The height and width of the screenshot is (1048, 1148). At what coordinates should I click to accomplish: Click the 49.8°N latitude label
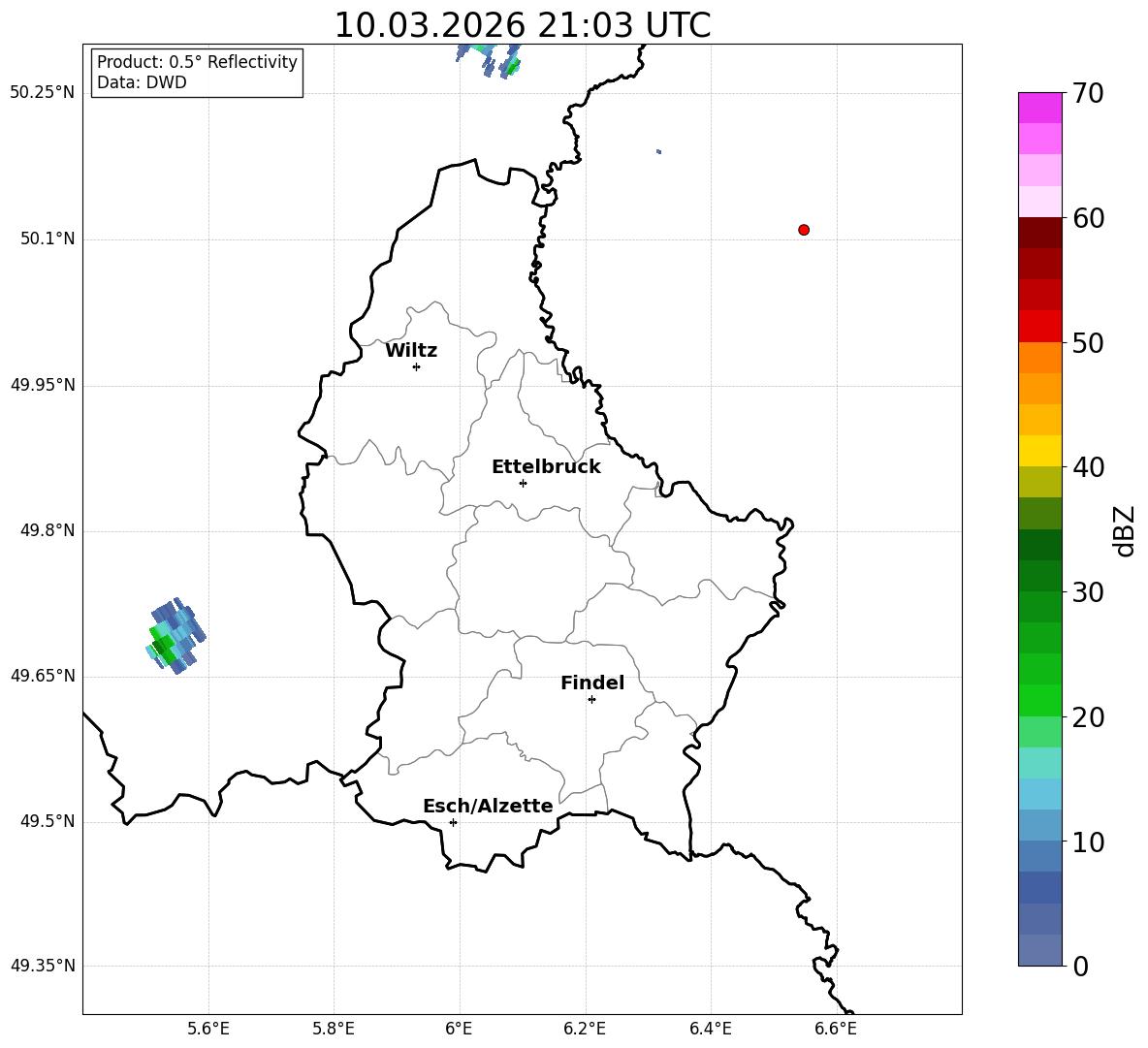coord(48,530)
